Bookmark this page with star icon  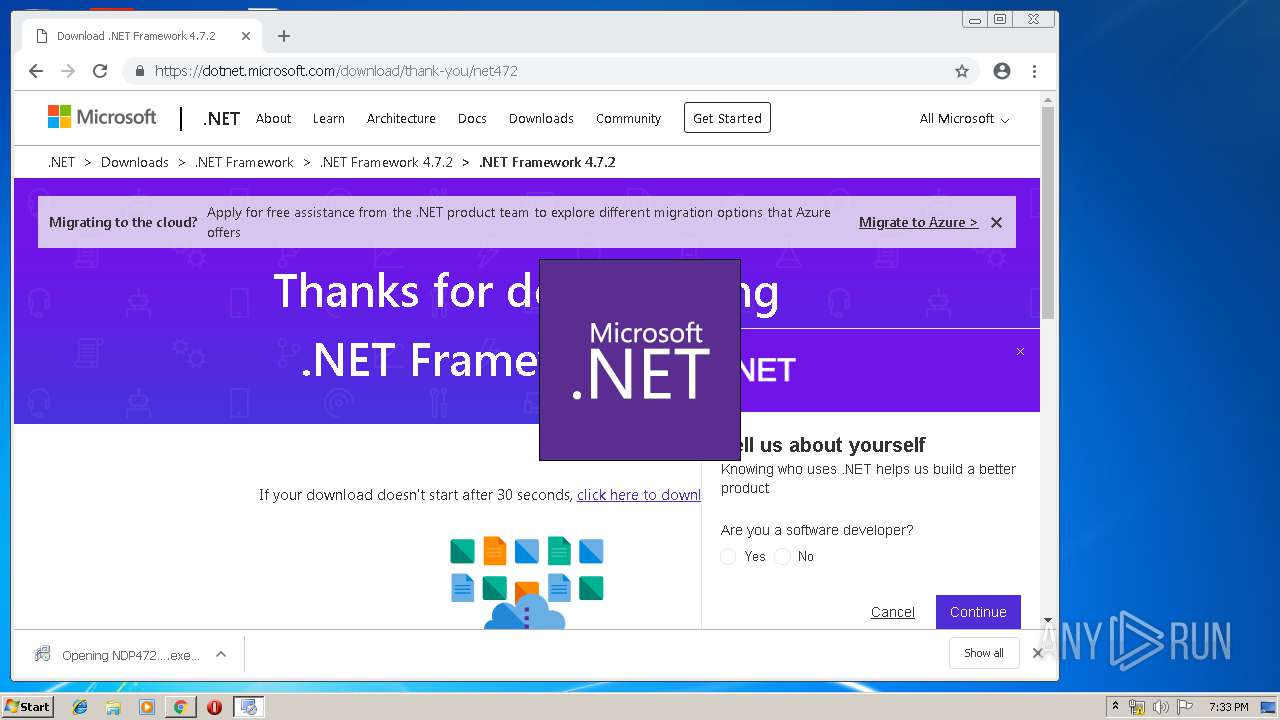[x=962, y=71]
